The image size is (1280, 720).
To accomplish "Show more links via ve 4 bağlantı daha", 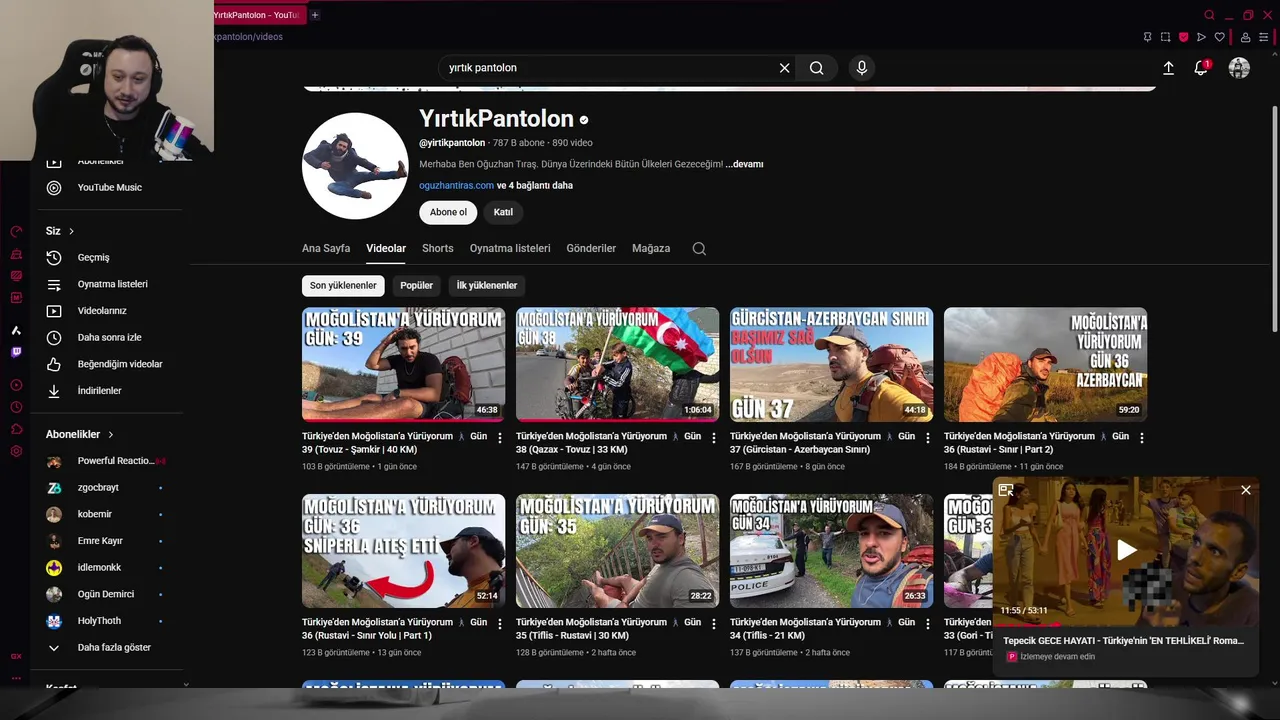I will (535, 185).
